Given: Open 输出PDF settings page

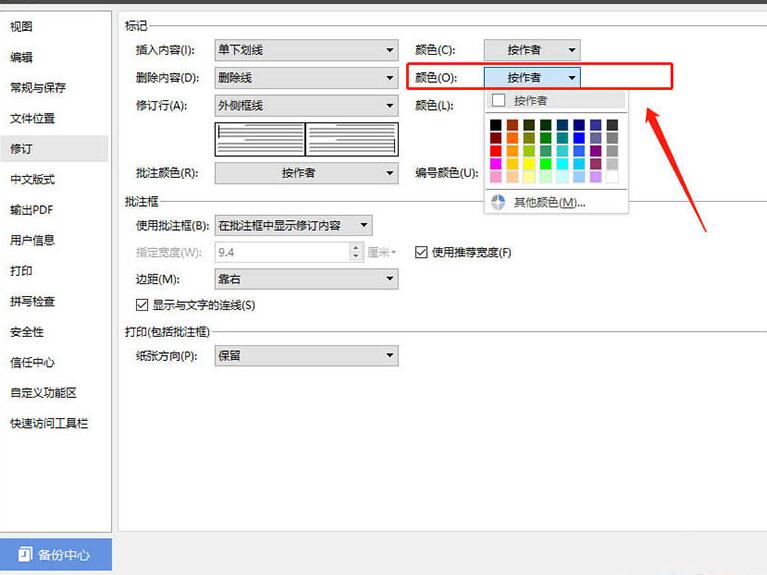Looking at the screenshot, I should [32, 209].
